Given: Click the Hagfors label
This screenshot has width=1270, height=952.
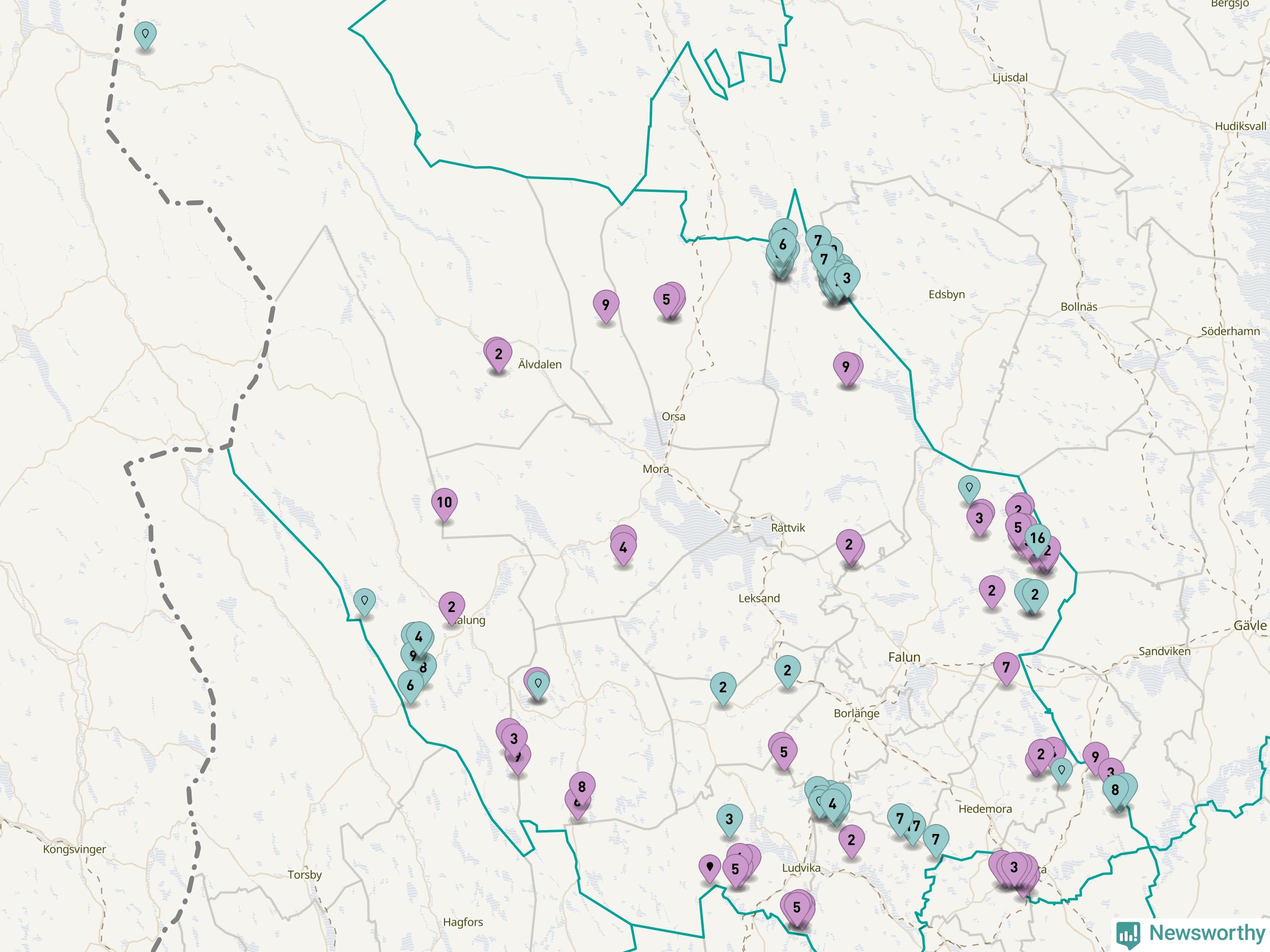Looking at the screenshot, I should (463, 922).
